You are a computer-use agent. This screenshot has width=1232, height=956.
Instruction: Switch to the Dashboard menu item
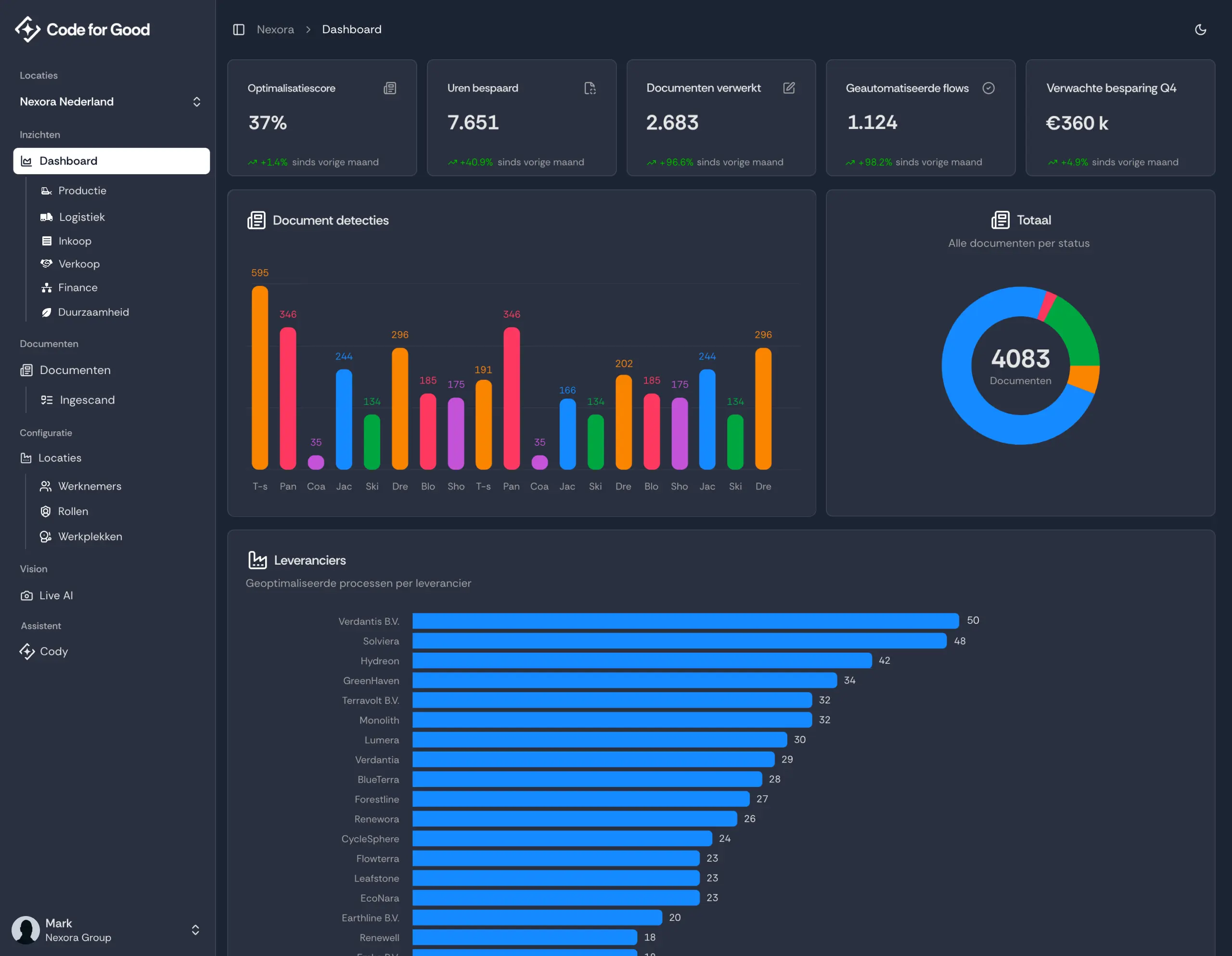click(x=68, y=161)
